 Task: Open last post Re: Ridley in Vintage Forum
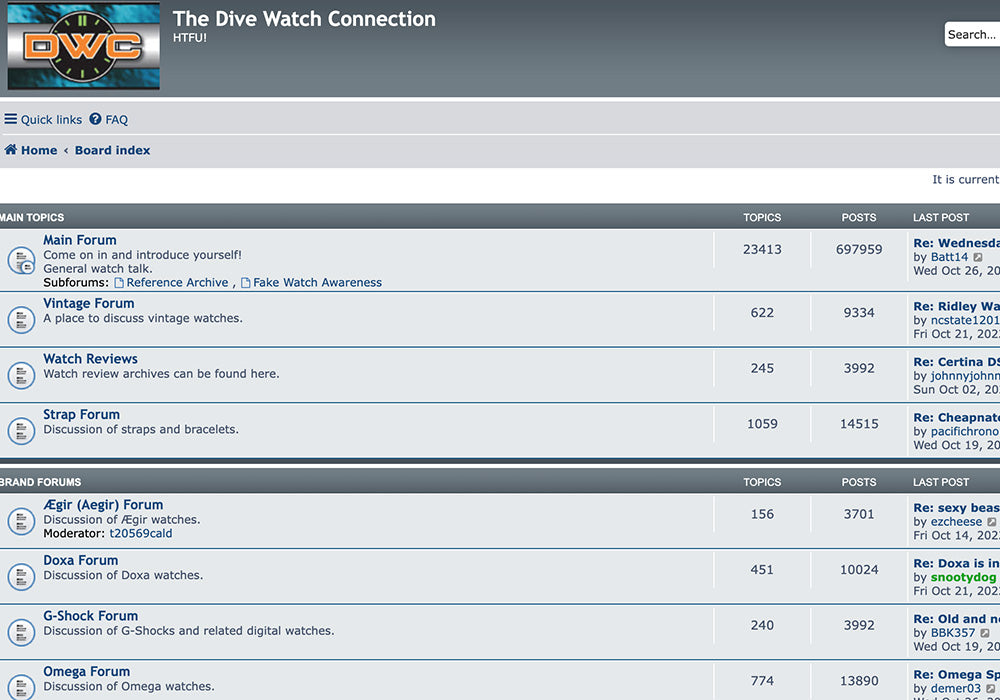pos(957,306)
